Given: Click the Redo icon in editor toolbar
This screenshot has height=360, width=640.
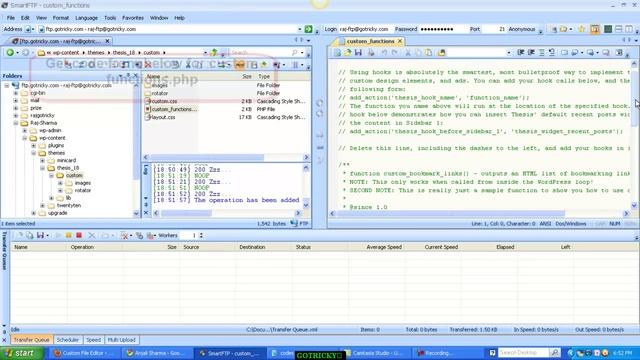Looking at the screenshot, I should (x=394, y=52).
